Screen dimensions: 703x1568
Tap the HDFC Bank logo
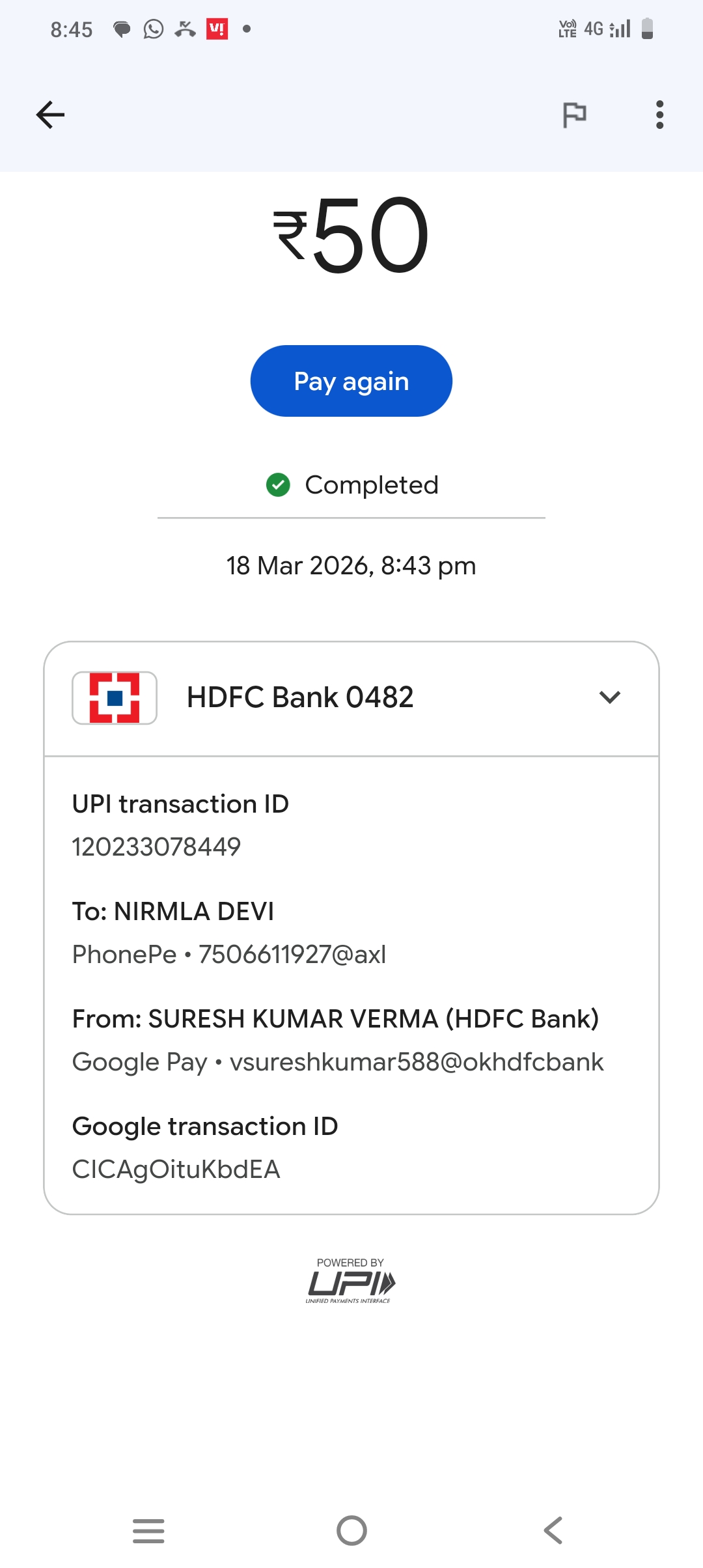click(x=115, y=698)
